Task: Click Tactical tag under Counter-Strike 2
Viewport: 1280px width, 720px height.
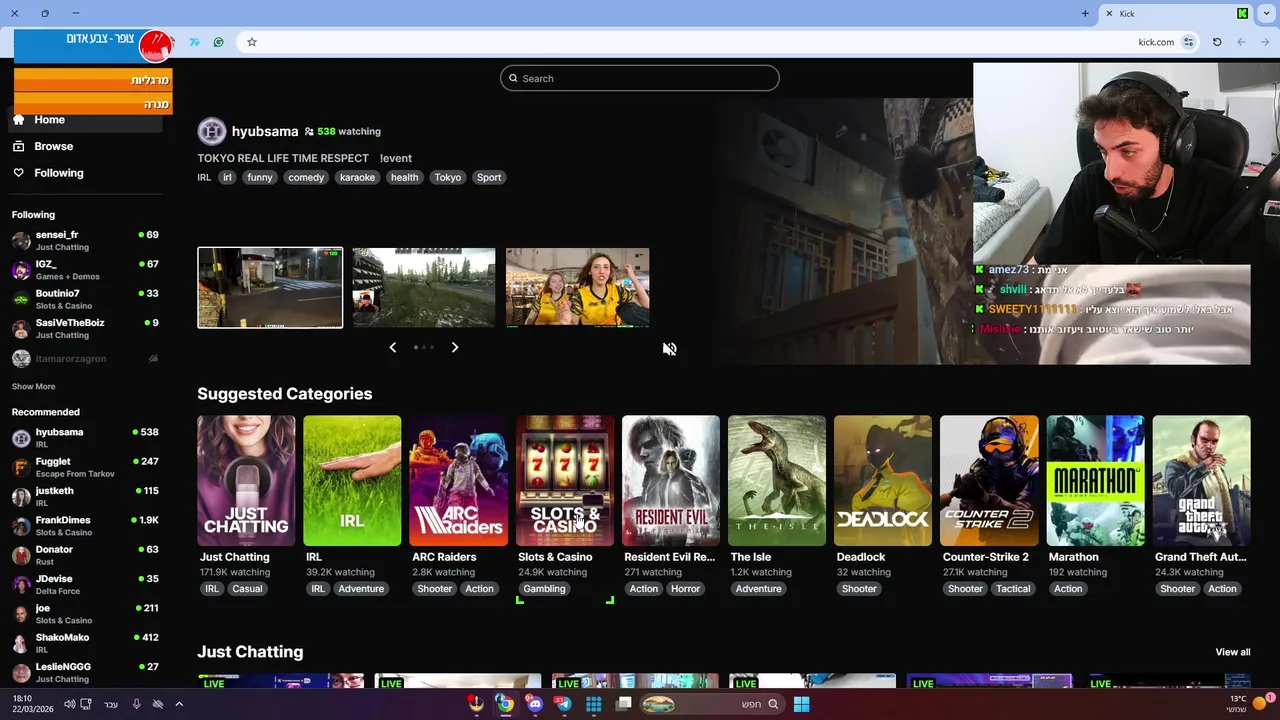Action: point(1013,589)
